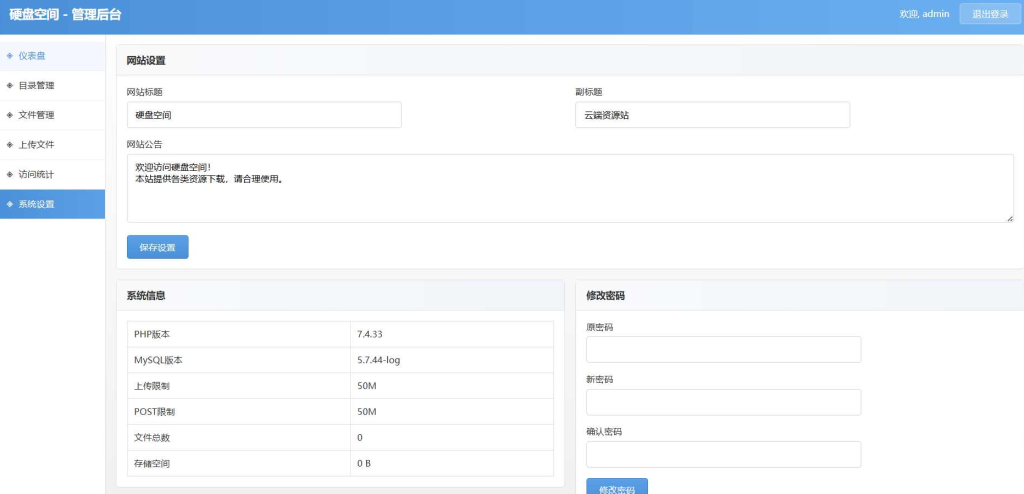Click the 欢迎, admin text
The image size is (1024, 494).
[924, 14]
